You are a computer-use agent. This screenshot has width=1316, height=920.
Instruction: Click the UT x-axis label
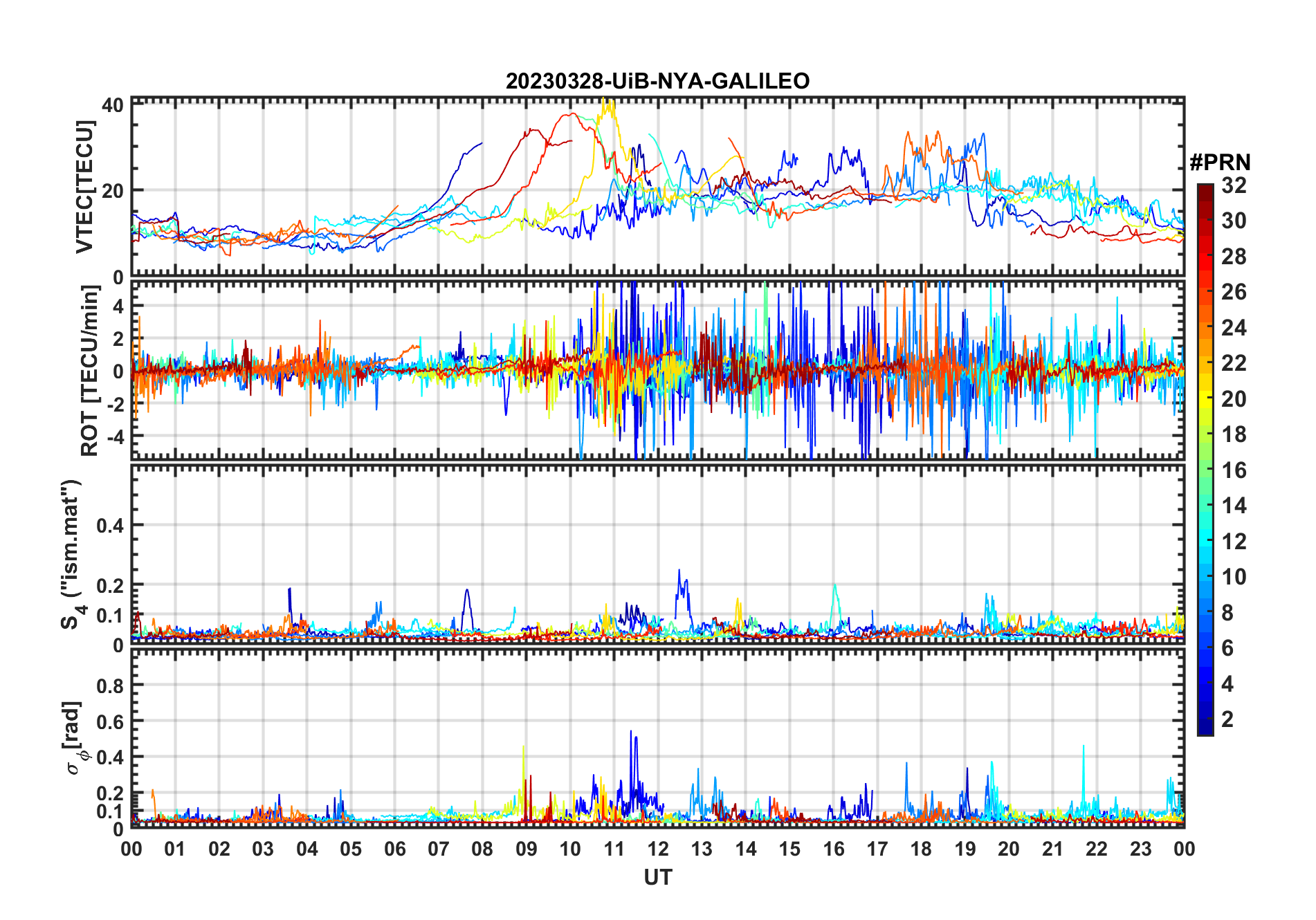tap(658, 878)
